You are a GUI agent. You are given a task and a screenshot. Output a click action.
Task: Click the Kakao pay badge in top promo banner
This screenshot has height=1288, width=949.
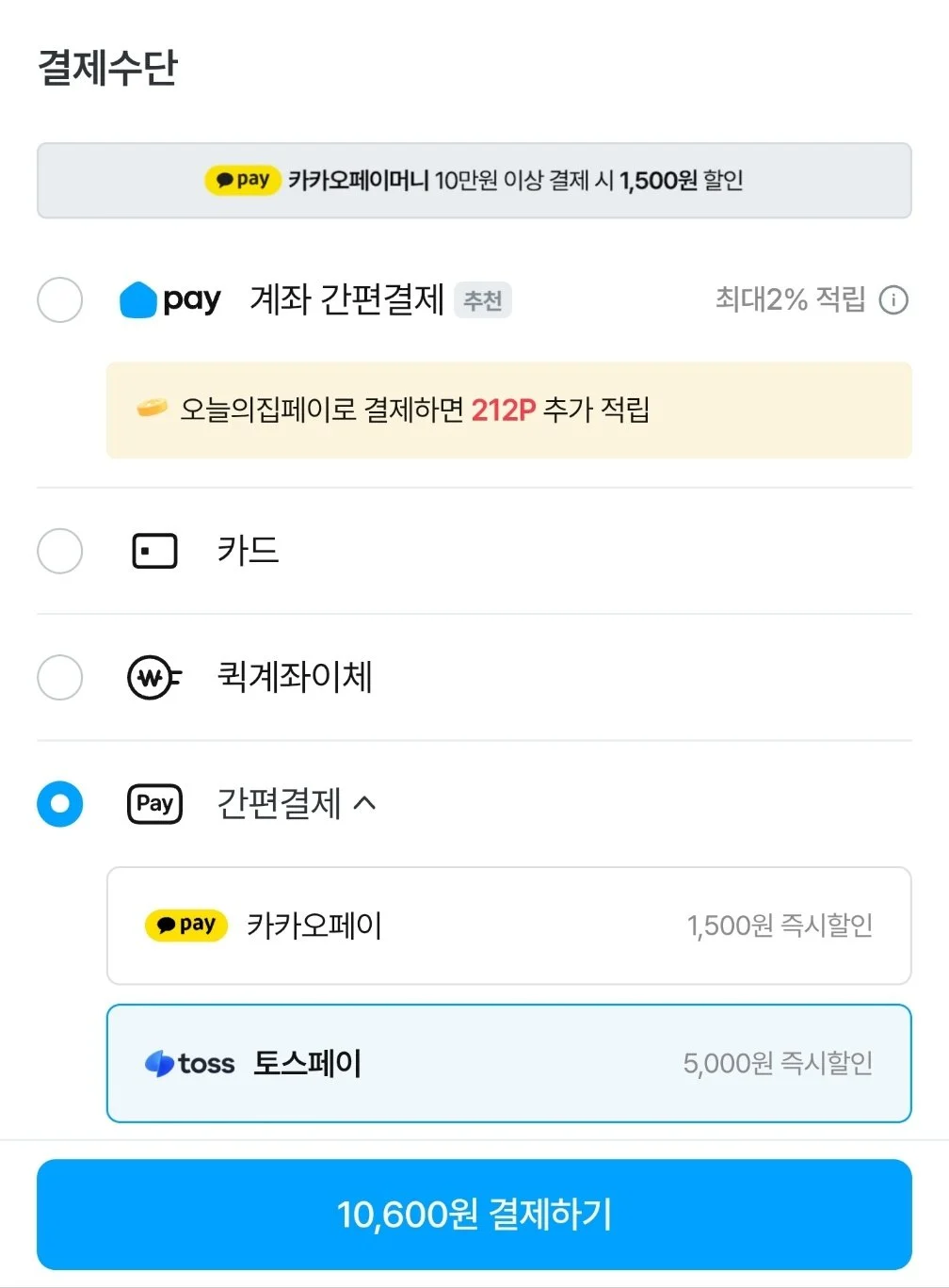[243, 180]
